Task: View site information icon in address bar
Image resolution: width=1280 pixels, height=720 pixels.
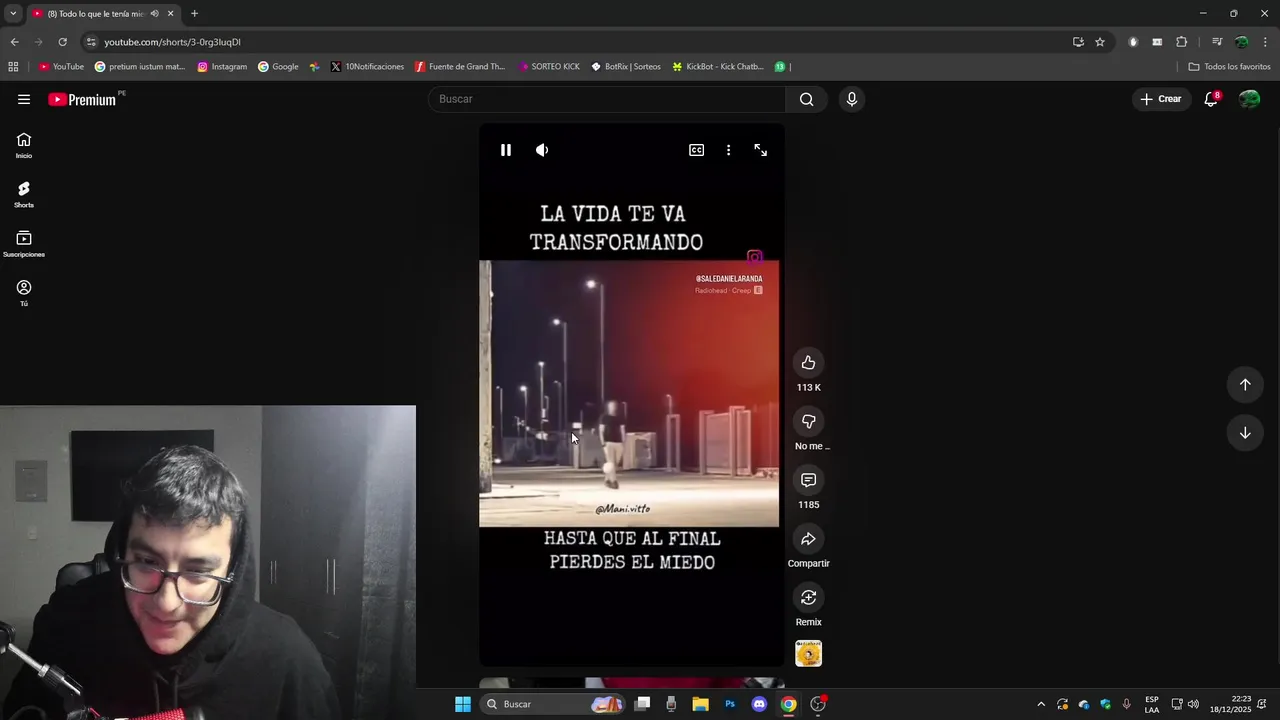Action: (91, 42)
